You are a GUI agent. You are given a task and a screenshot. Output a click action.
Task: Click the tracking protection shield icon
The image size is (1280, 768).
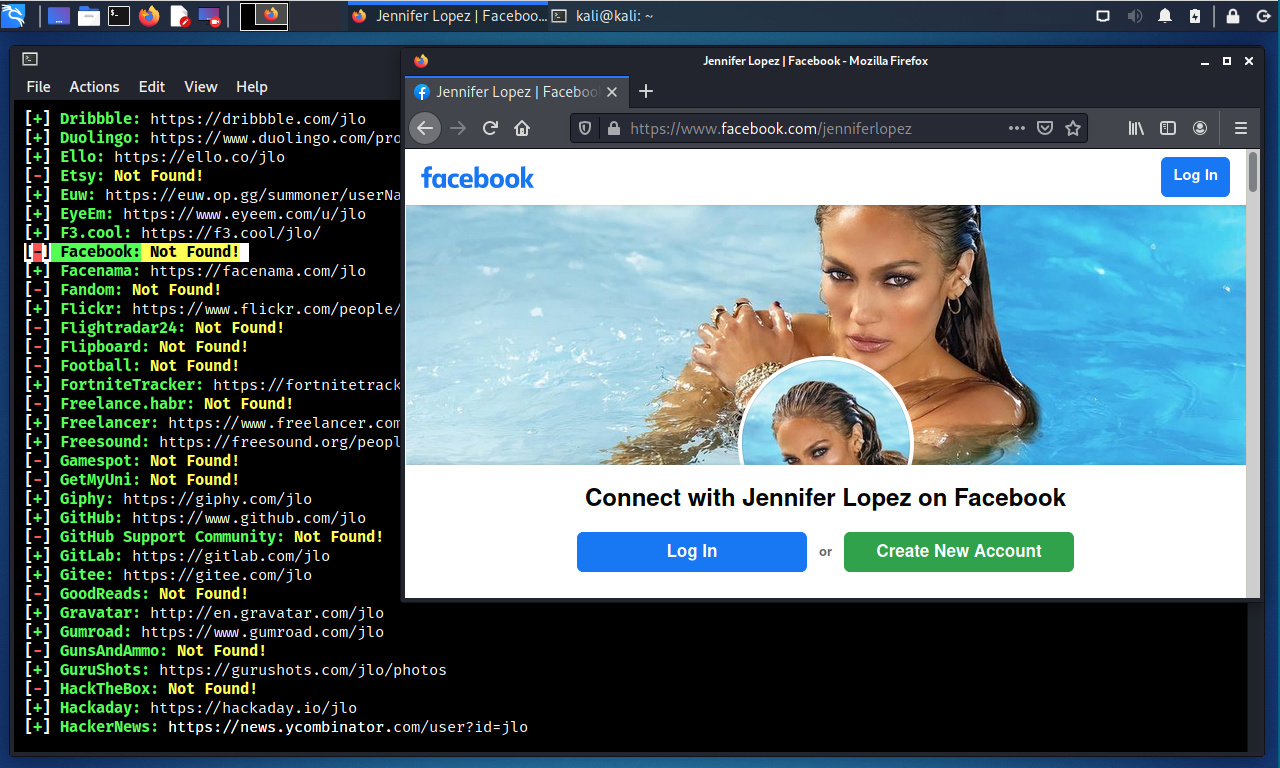coord(586,128)
